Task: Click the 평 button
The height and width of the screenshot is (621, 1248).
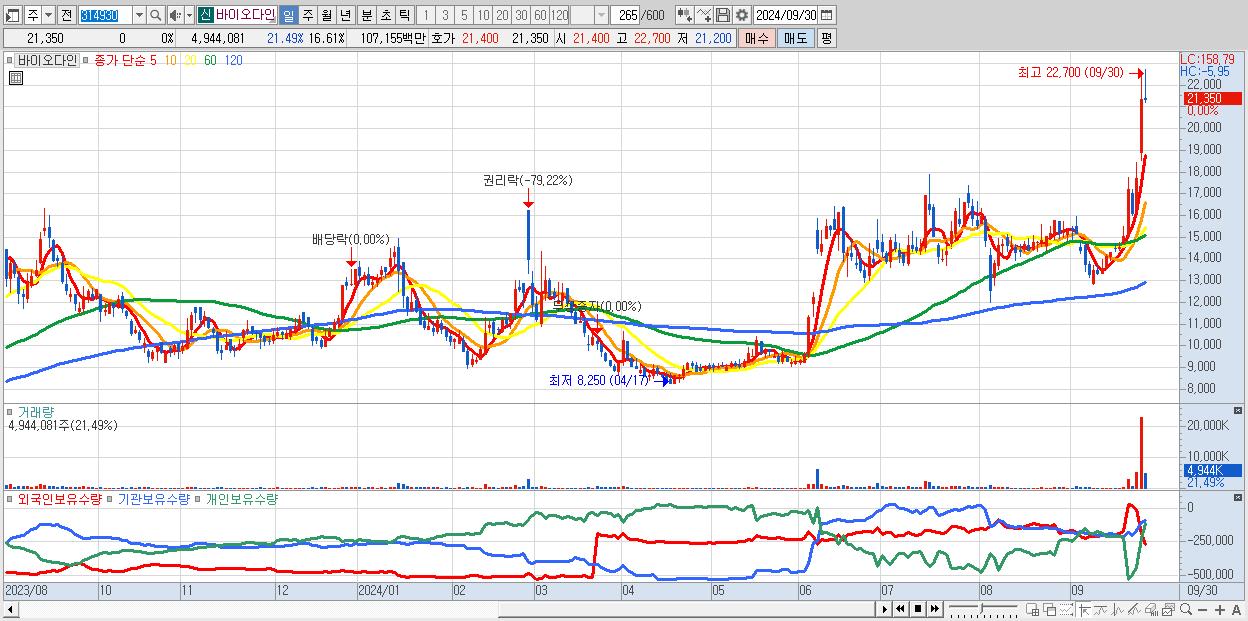Action: (826, 38)
